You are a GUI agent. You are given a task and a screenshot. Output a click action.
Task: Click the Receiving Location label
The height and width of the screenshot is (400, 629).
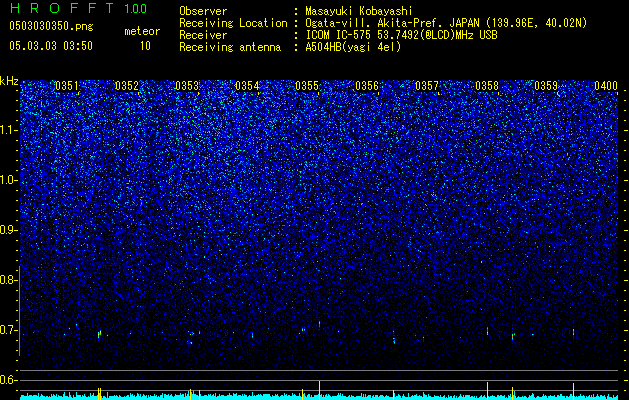(x=233, y=24)
